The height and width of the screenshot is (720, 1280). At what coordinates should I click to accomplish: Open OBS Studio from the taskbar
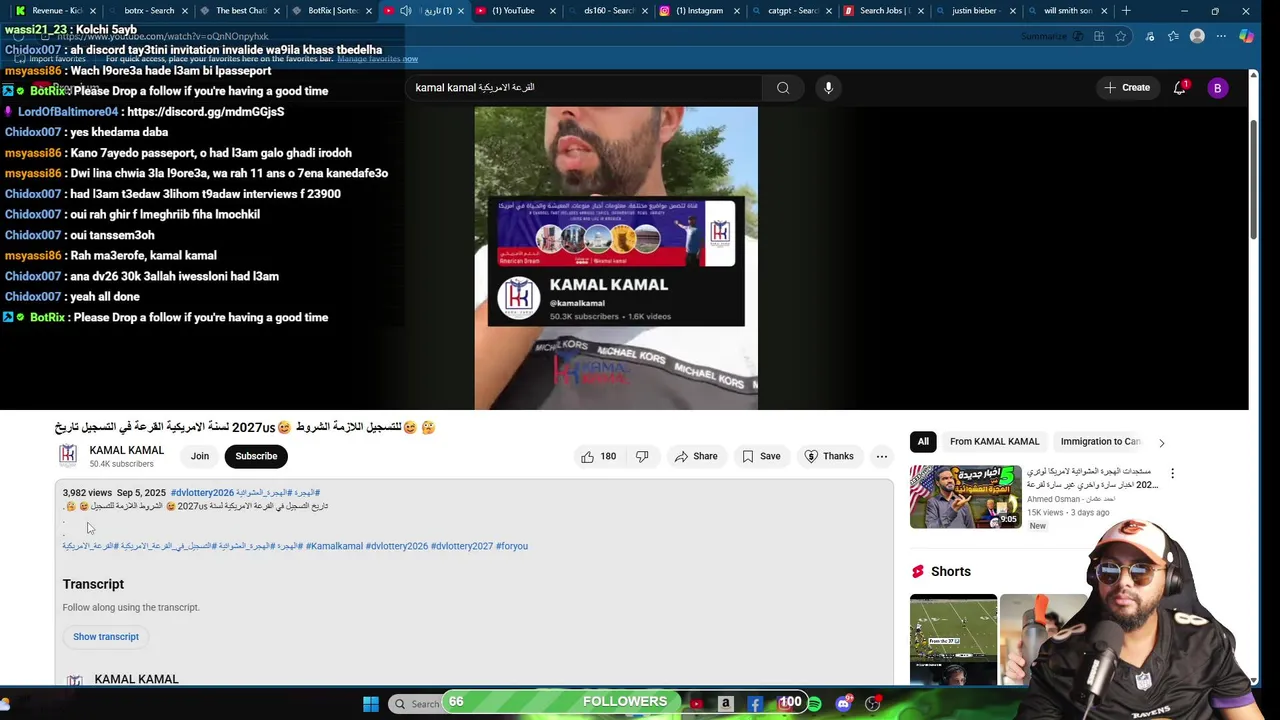[x=872, y=704]
